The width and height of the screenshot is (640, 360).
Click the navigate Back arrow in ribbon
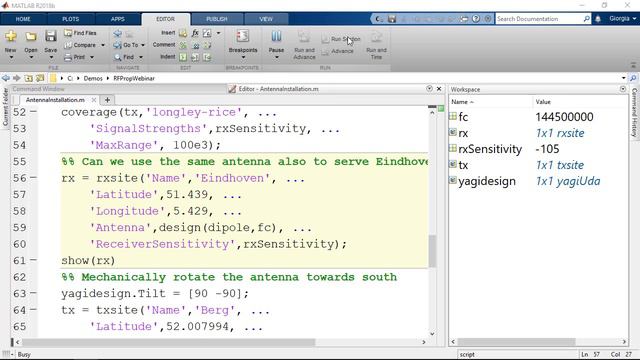click(118, 33)
